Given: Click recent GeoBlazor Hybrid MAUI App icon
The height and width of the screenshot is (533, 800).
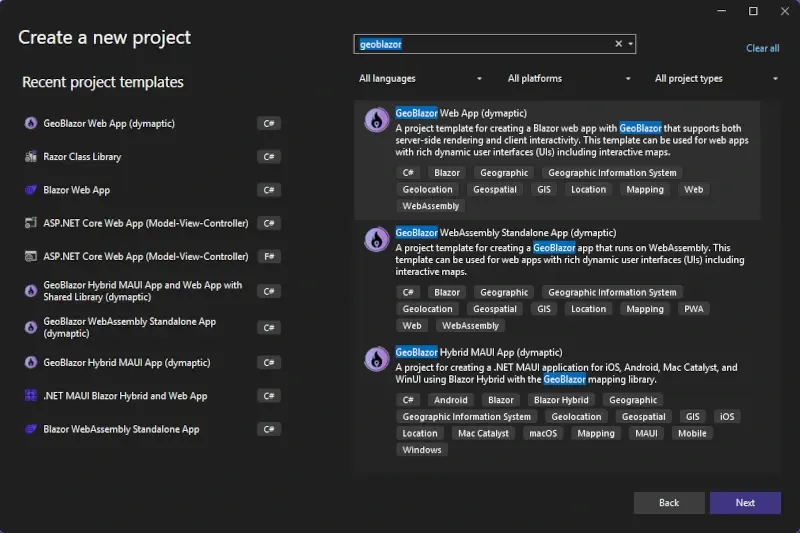Looking at the screenshot, I should point(31,363).
